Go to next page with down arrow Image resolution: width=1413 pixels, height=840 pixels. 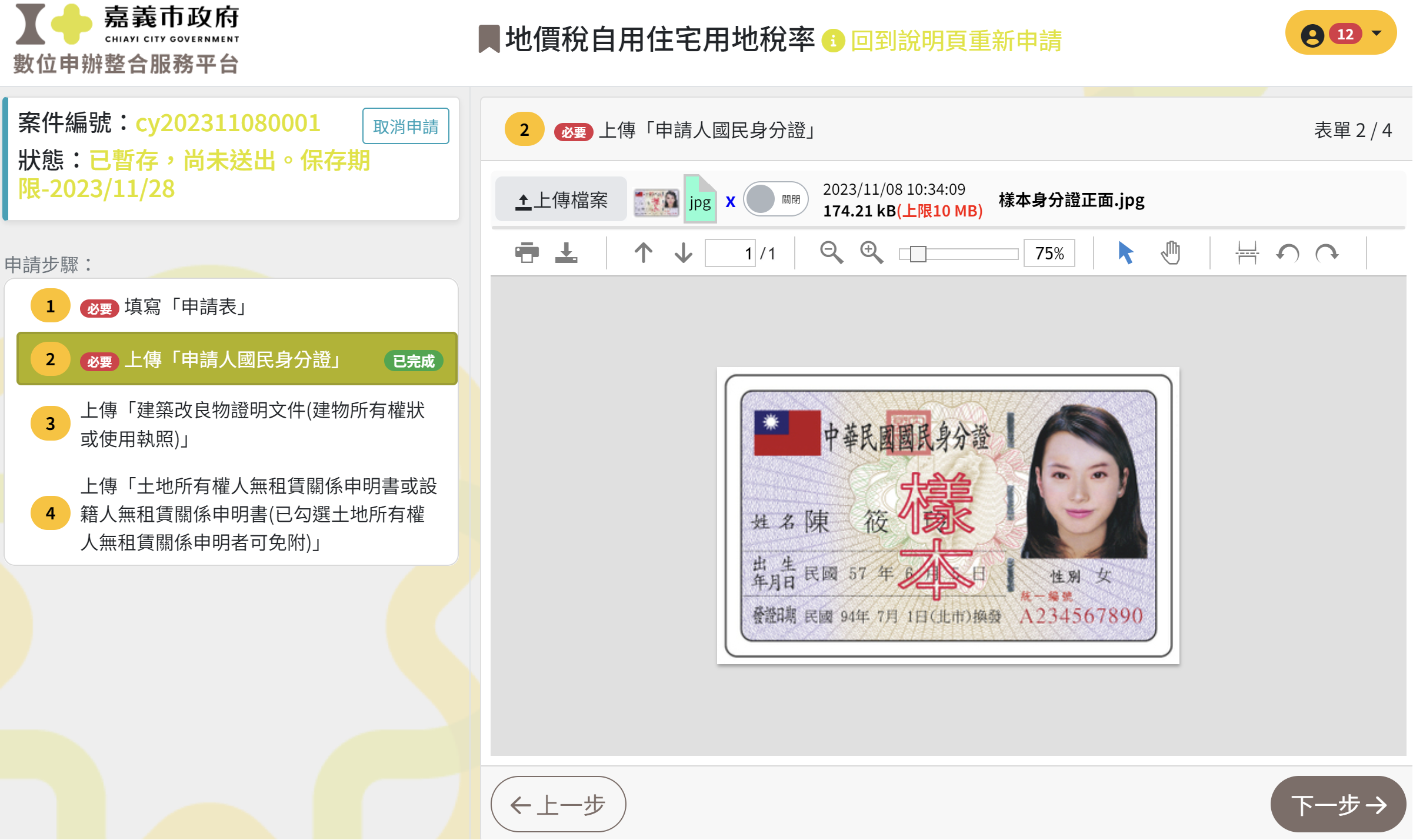tap(683, 253)
